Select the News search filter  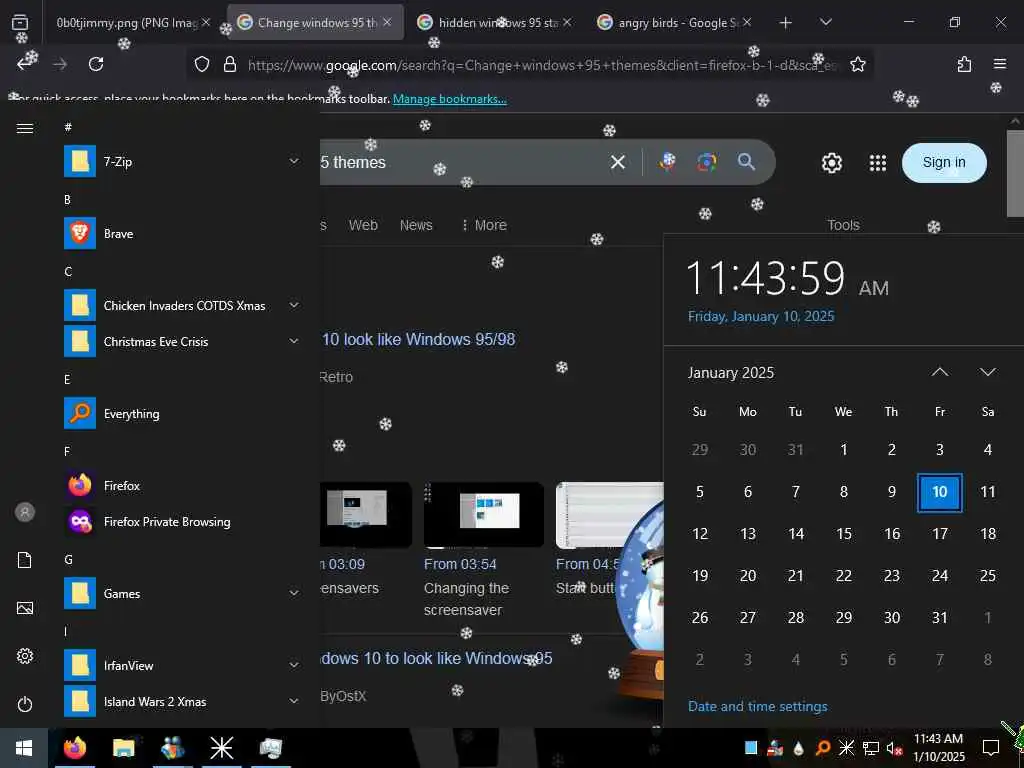pyautogui.click(x=416, y=225)
